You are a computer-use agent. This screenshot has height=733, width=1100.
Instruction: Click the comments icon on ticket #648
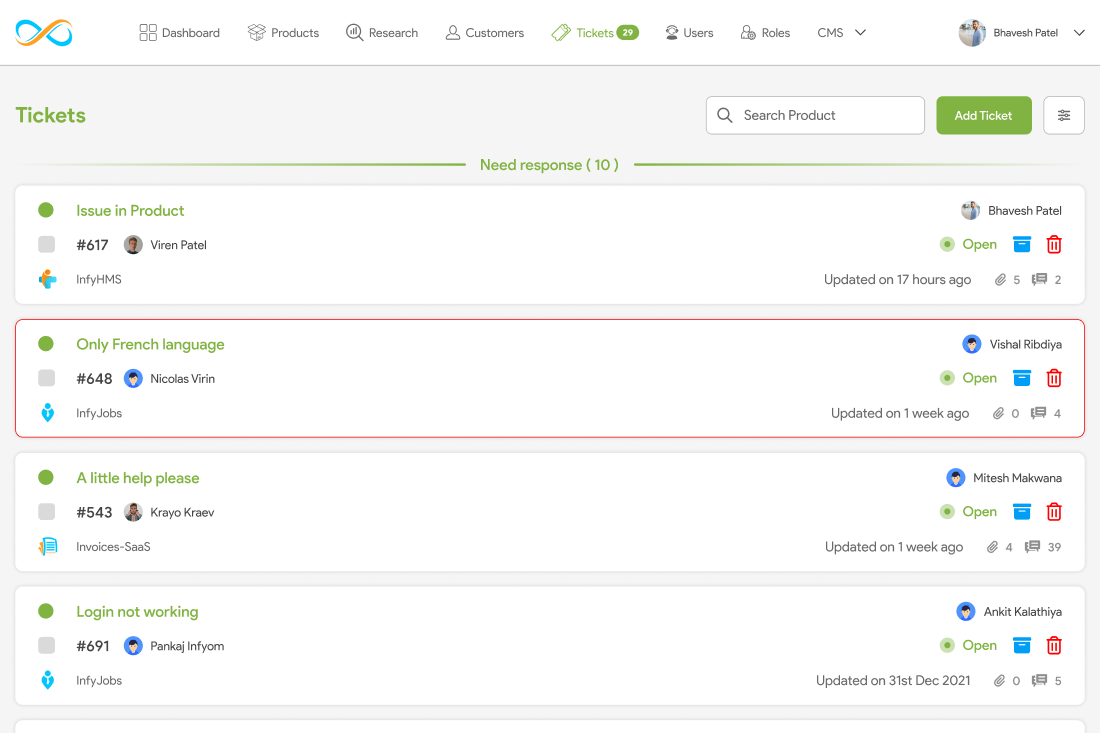(1038, 413)
